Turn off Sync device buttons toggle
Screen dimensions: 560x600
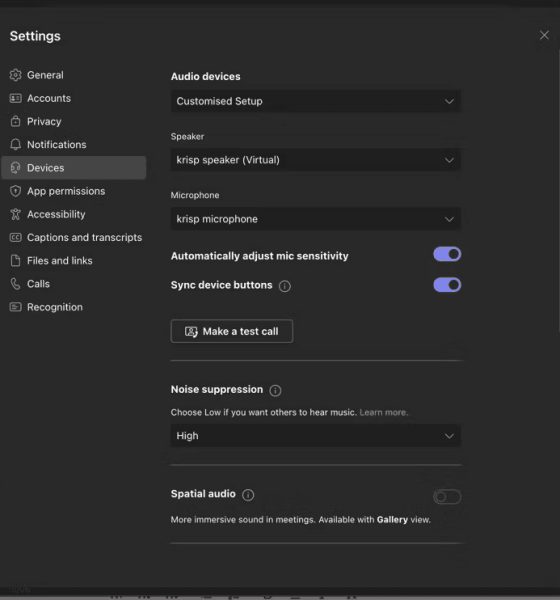[447, 285]
